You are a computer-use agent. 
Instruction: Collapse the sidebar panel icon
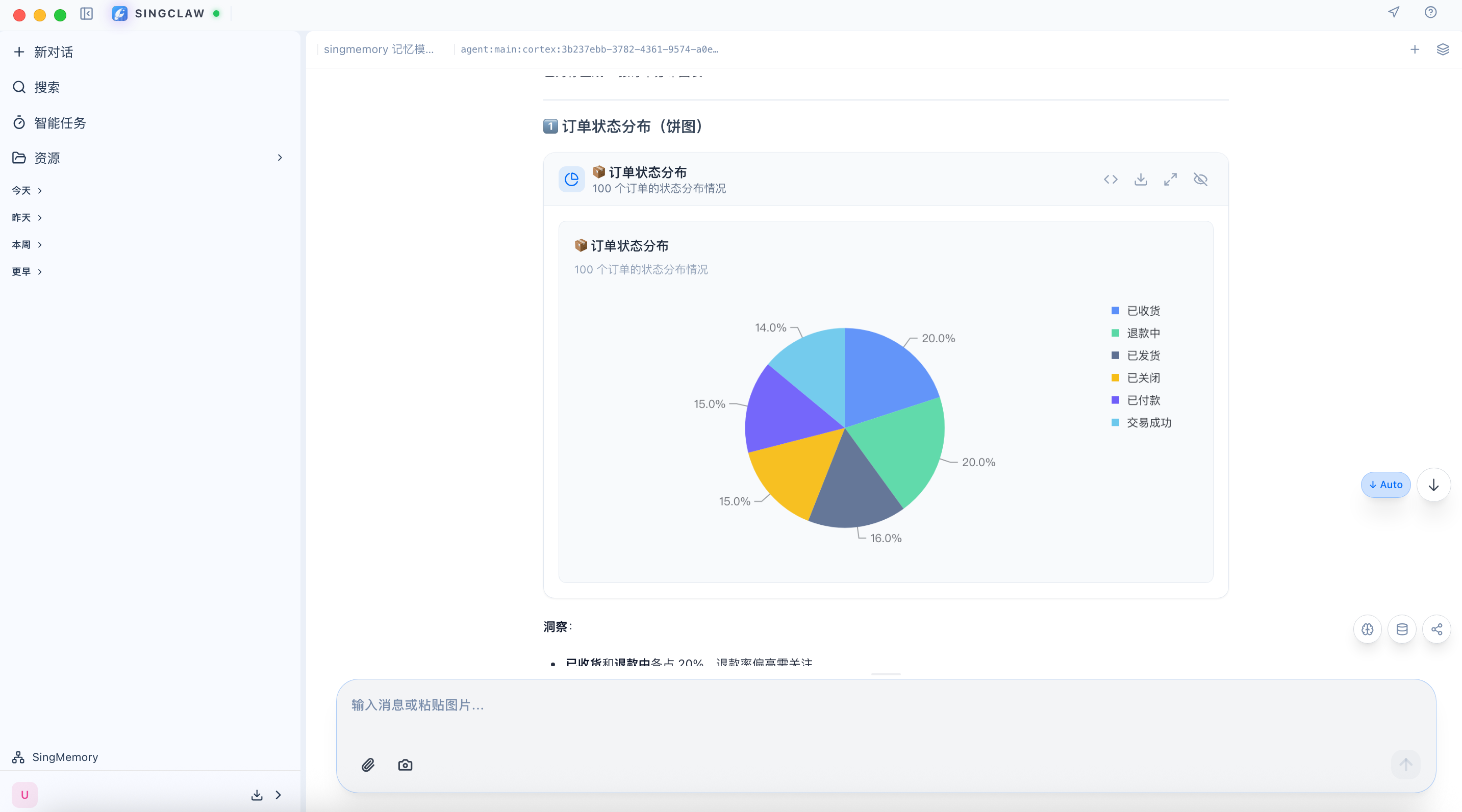tap(86, 14)
